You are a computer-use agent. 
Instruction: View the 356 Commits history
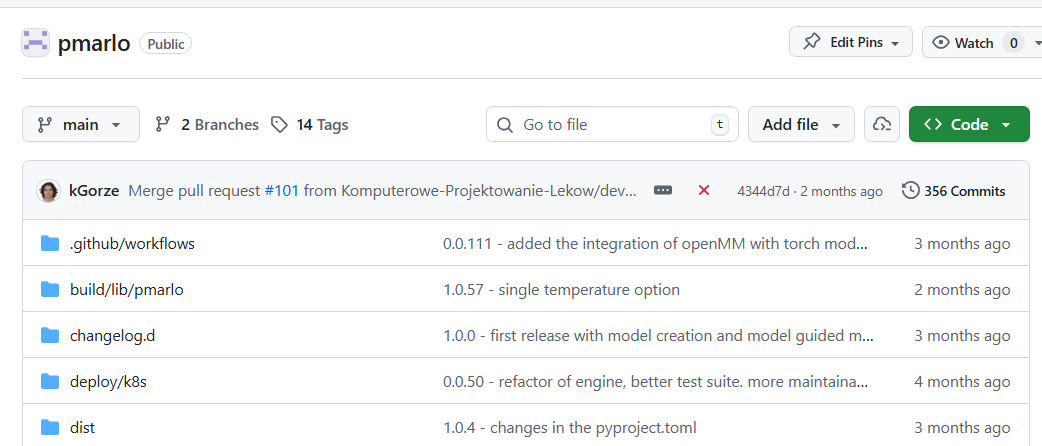coord(954,191)
